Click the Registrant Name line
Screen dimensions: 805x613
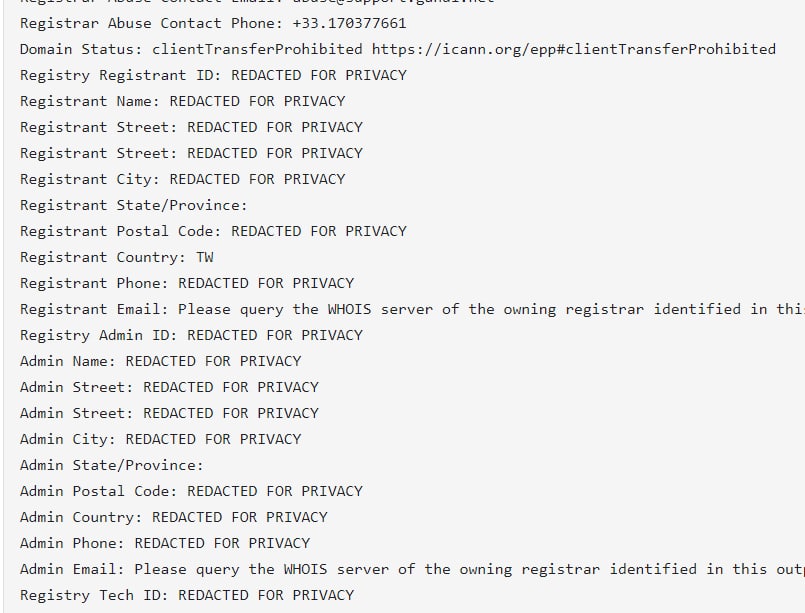pyautogui.click(x=182, y=101)
